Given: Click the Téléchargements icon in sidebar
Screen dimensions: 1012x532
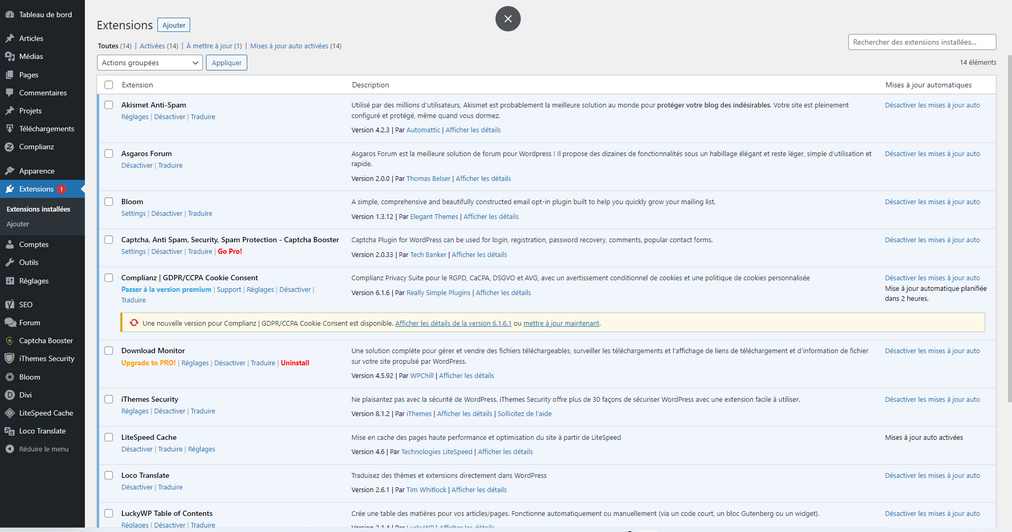Looking at the screenshot, I should point(10,128).
